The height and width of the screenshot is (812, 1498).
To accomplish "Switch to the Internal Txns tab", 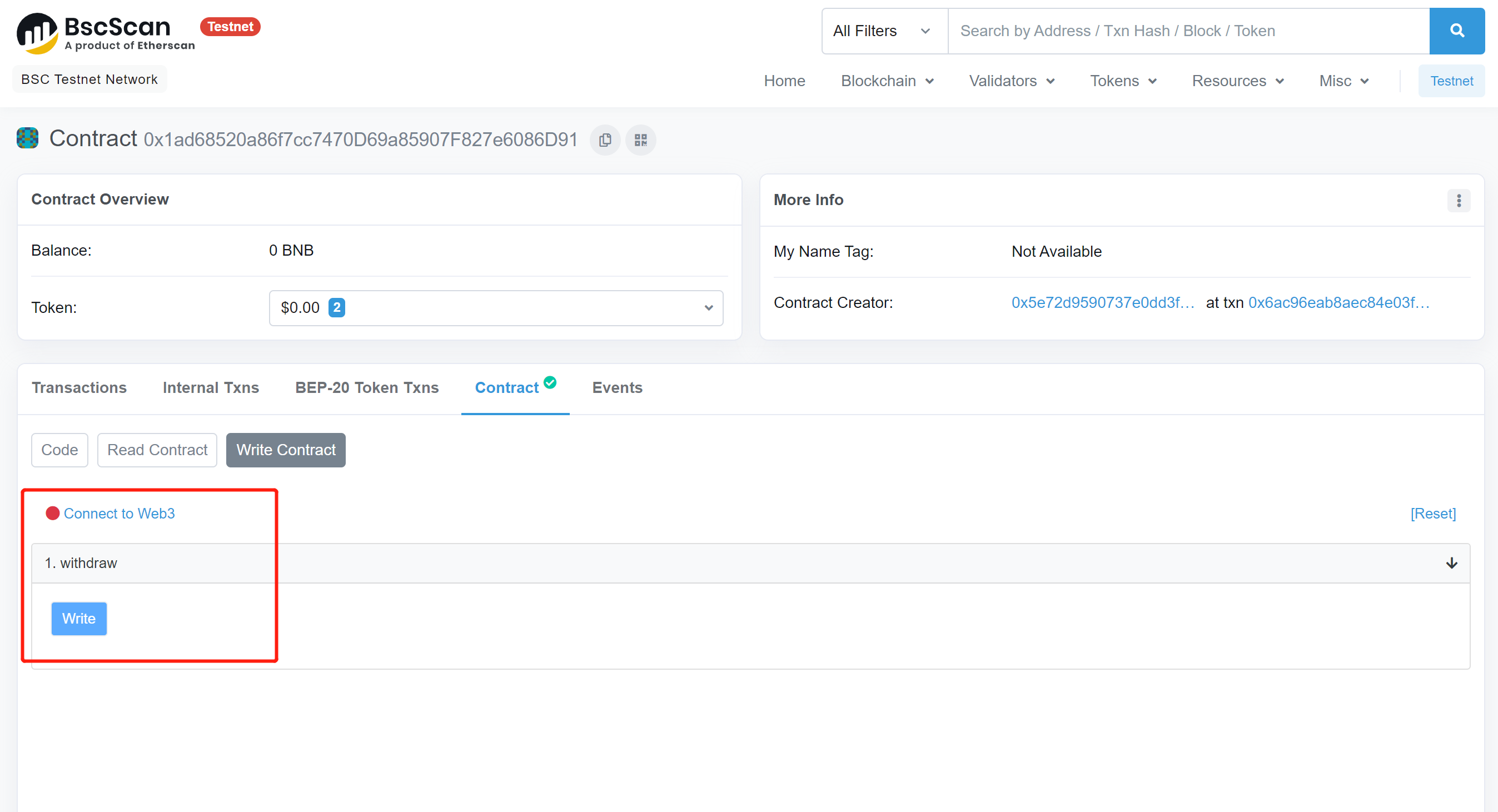I will 211,387.
